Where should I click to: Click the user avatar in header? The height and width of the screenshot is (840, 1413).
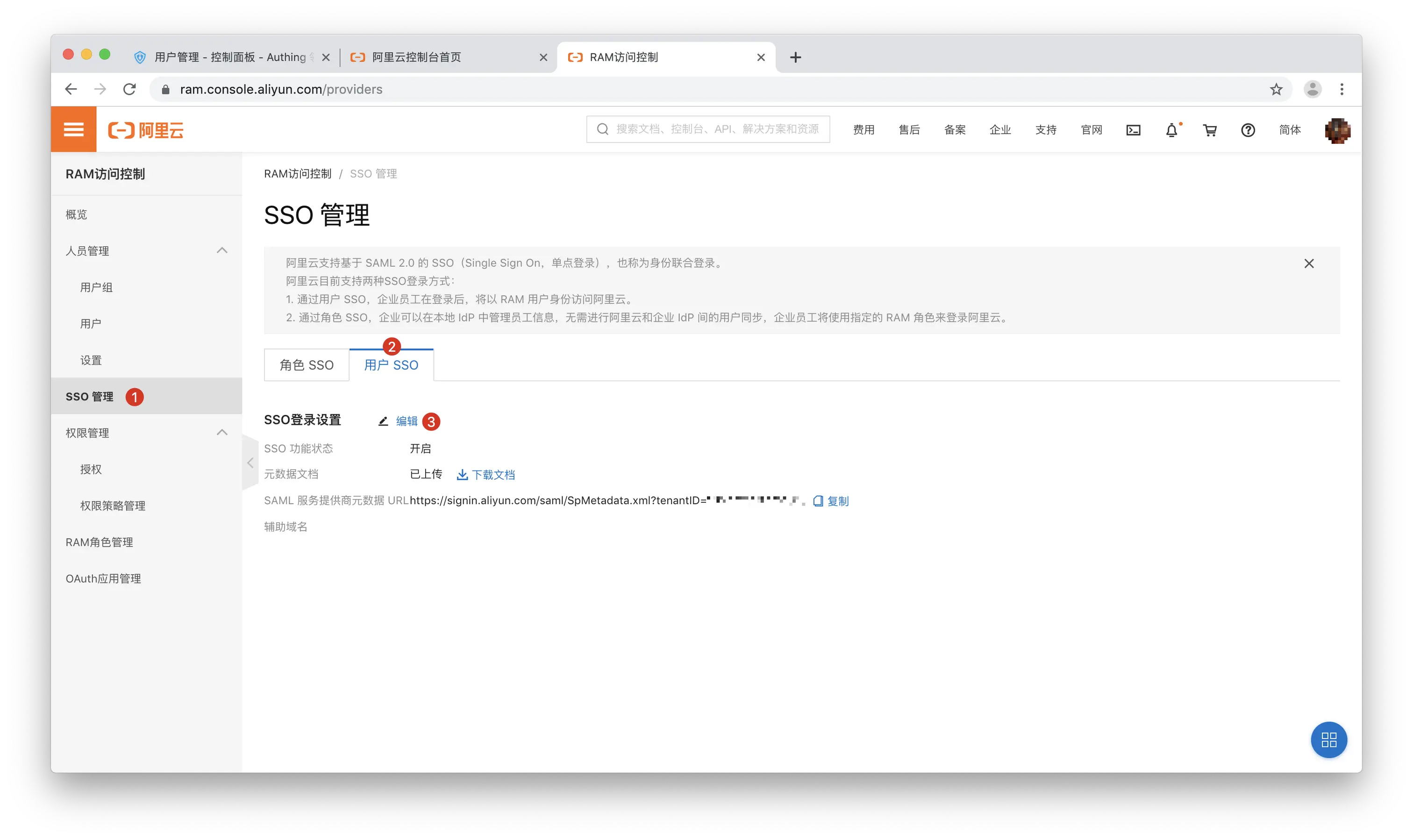1337,130
